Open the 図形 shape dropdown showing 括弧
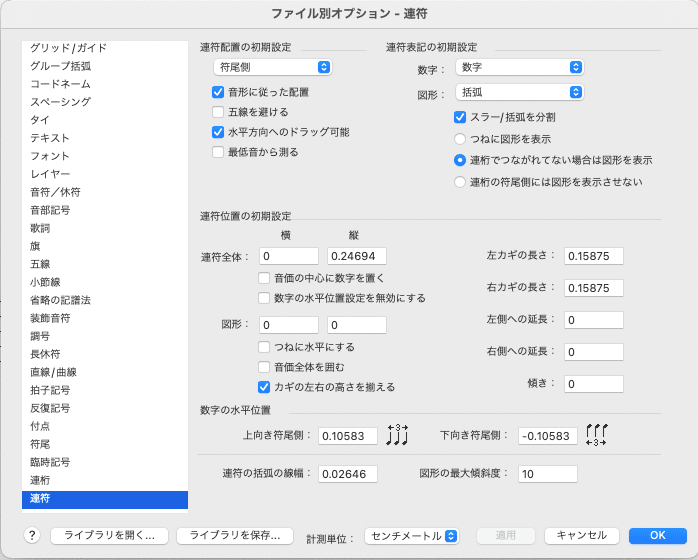This screenshot has width=698, height=560. 519,93
